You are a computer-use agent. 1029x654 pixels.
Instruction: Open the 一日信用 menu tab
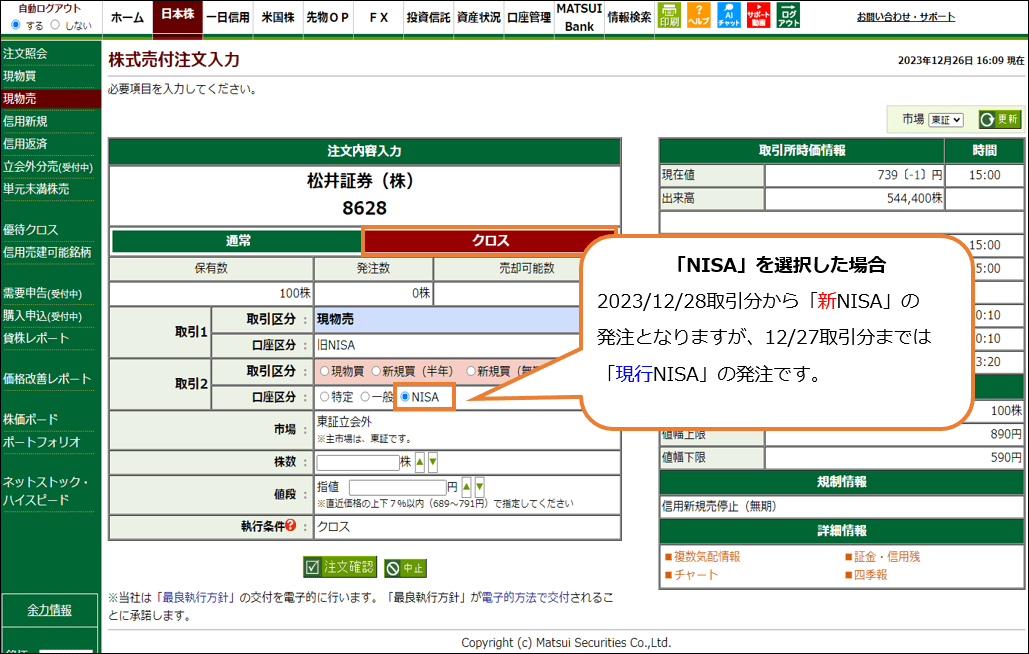click(228, 18)
